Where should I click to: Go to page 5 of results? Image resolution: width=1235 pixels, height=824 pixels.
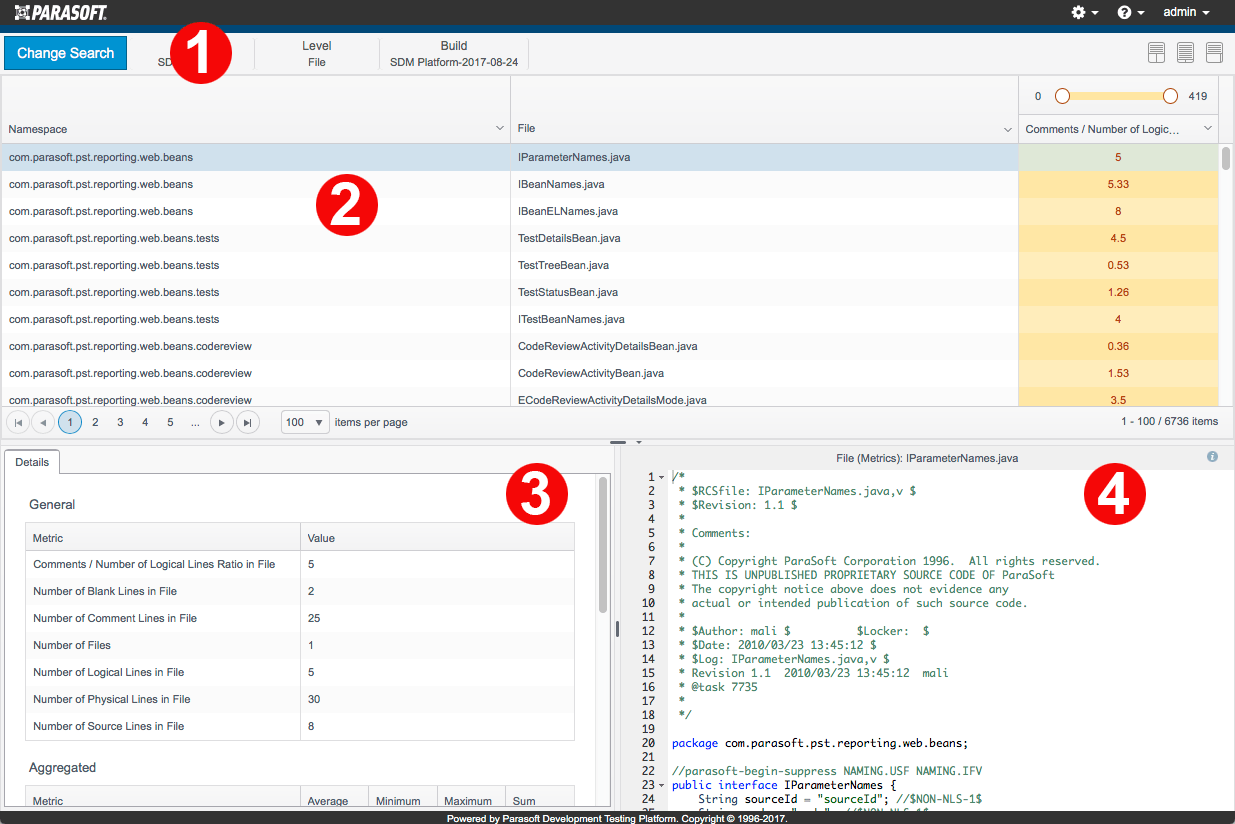pyautogui.click(x=170, y=422)
